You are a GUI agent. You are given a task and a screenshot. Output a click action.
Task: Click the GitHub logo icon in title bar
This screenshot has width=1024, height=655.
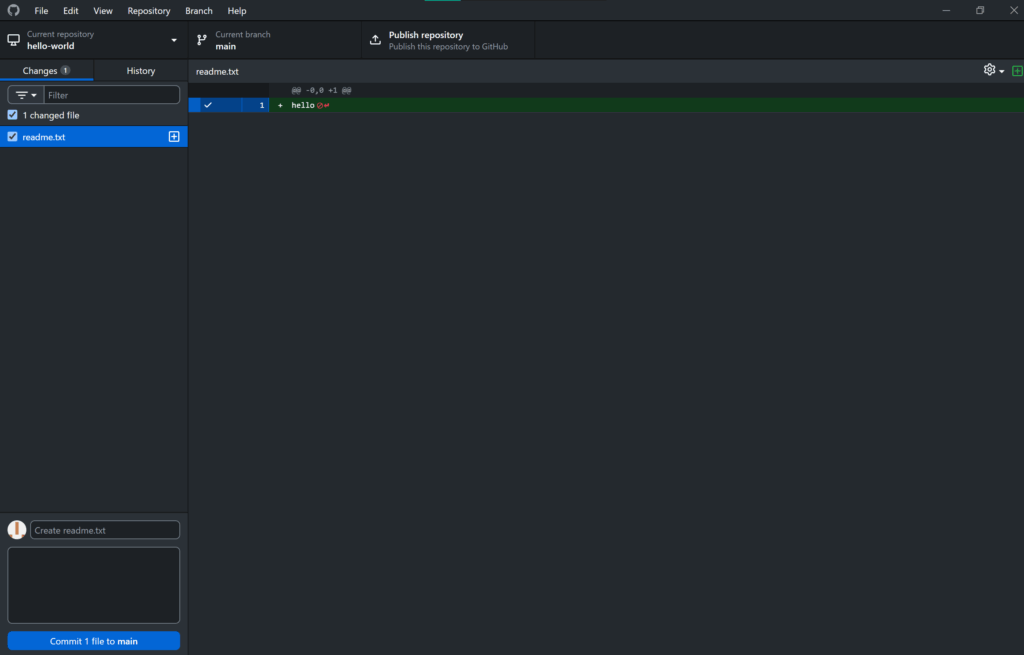click(x=13, y=10)
